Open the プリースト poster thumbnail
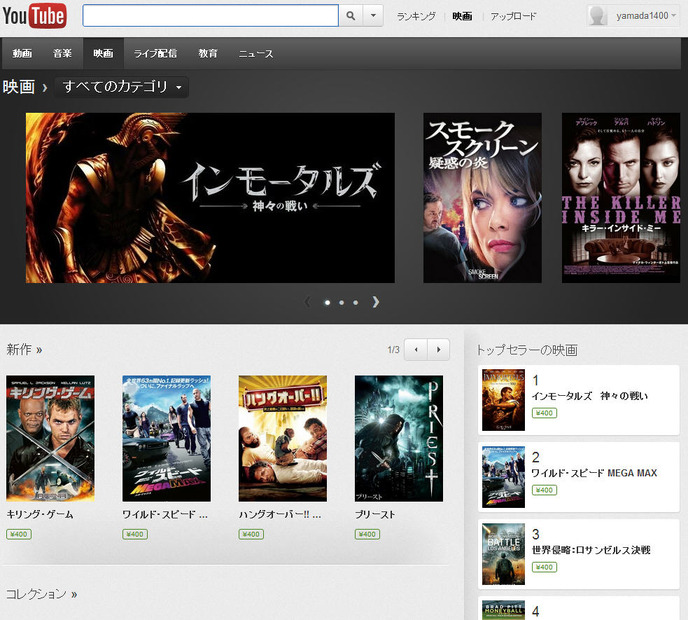 coord(399,438)
